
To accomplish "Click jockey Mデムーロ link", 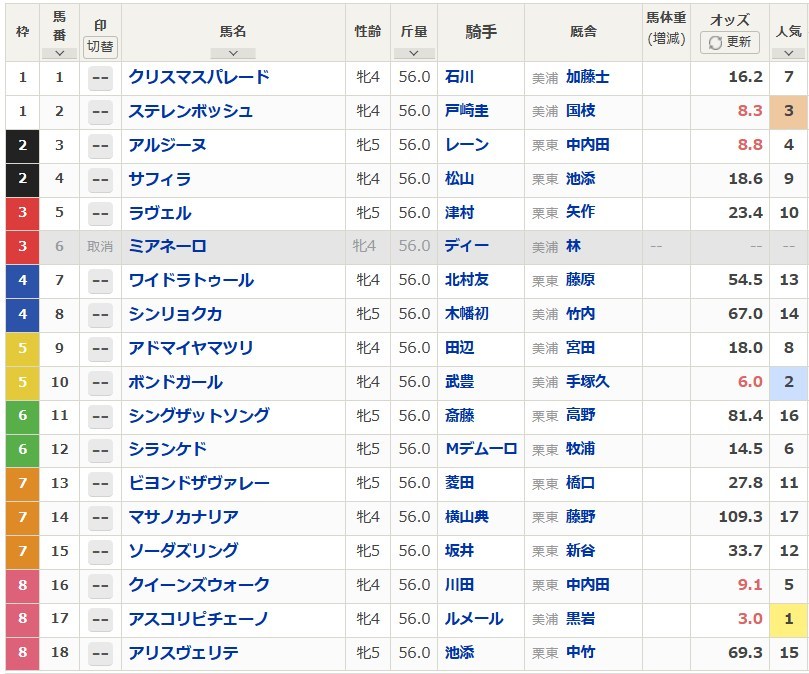I will pos(481,449).
